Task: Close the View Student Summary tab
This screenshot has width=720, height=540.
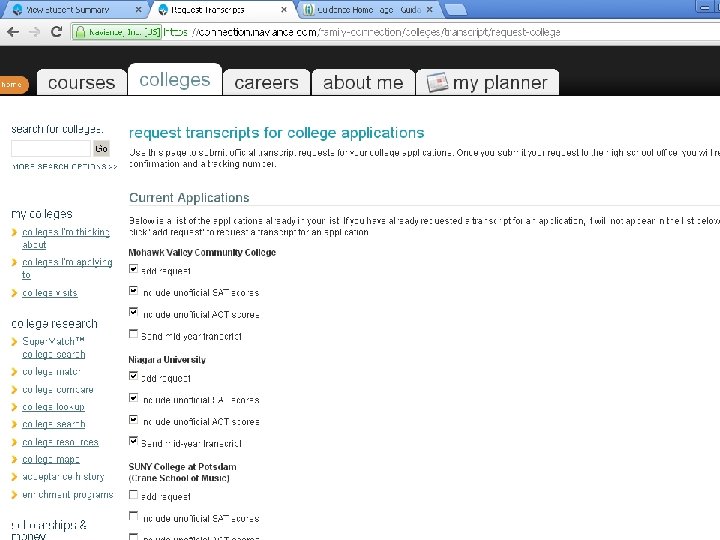Action: pos(139,10)
